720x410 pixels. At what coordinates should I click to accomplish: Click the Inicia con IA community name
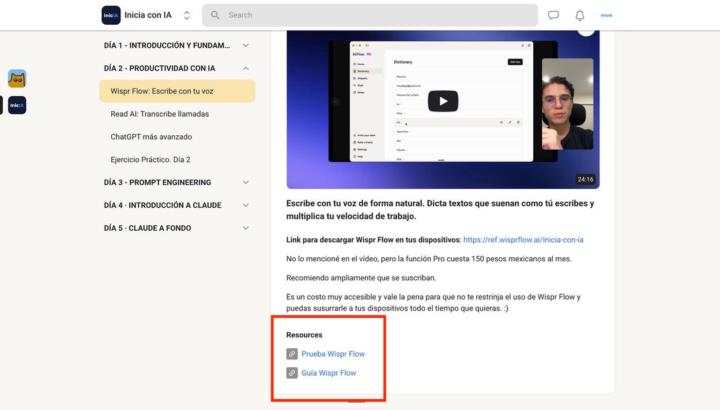tap(148, 15)
